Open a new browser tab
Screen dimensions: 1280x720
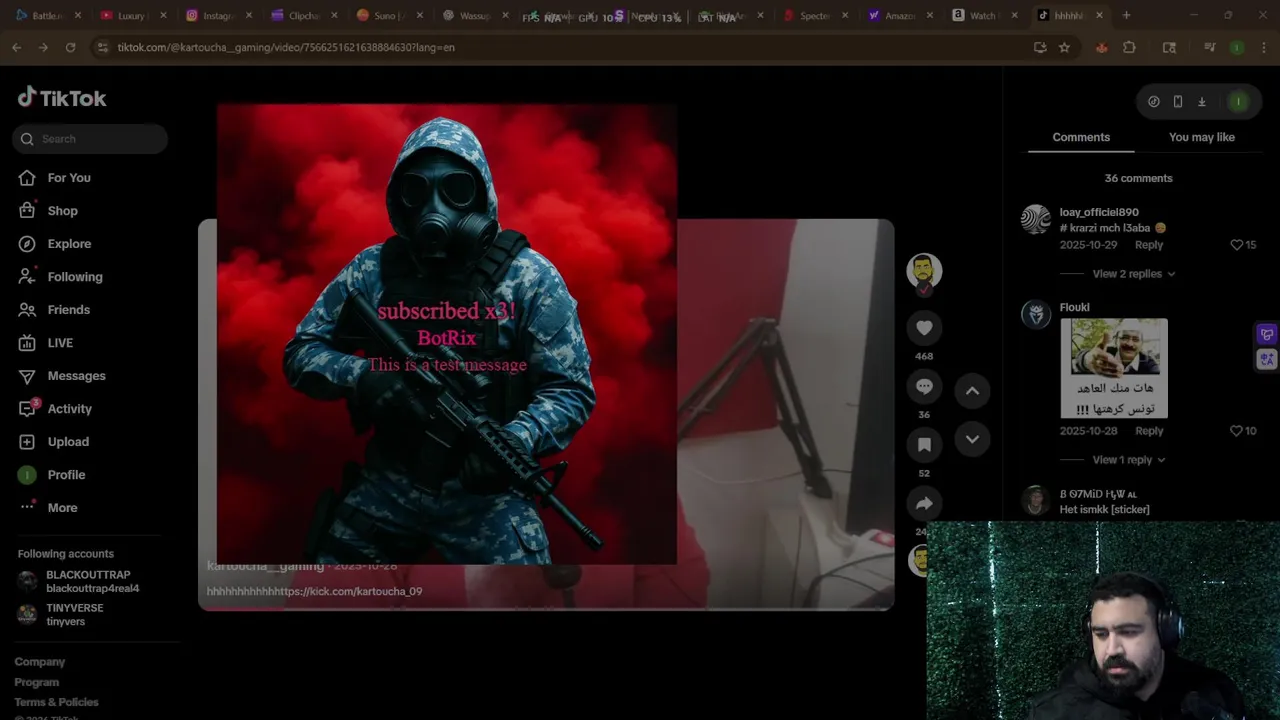tap(1126, 15)
